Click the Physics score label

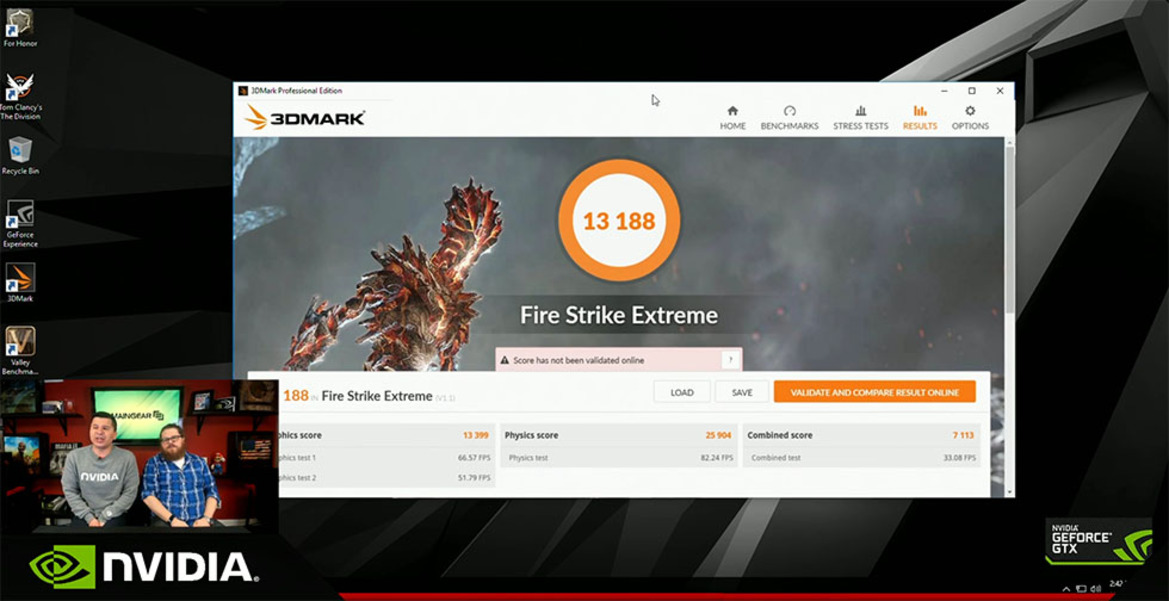point(532,435)
